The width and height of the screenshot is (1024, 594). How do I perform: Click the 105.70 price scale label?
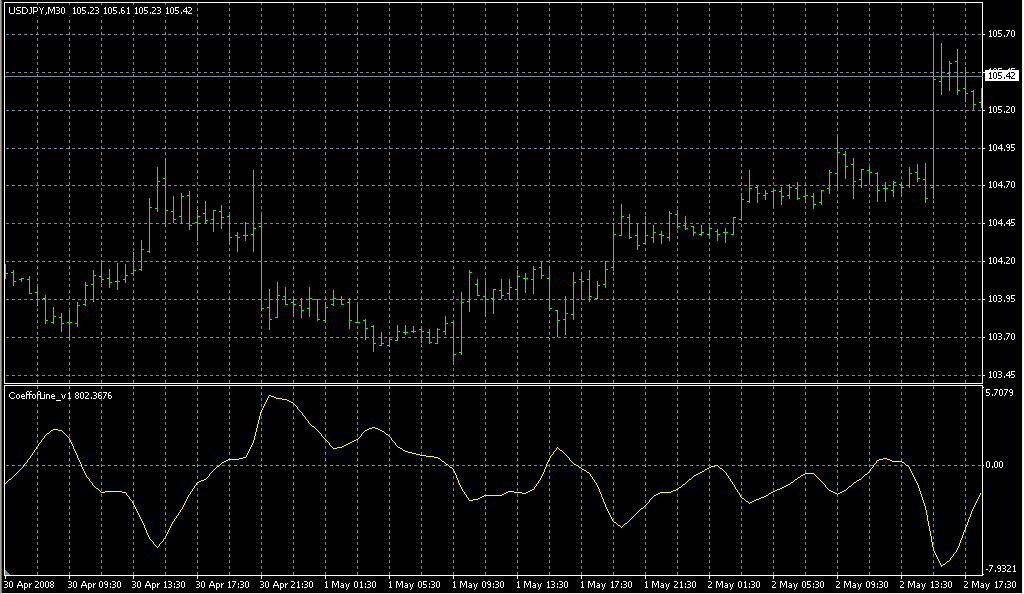[x=1001, y=34]
